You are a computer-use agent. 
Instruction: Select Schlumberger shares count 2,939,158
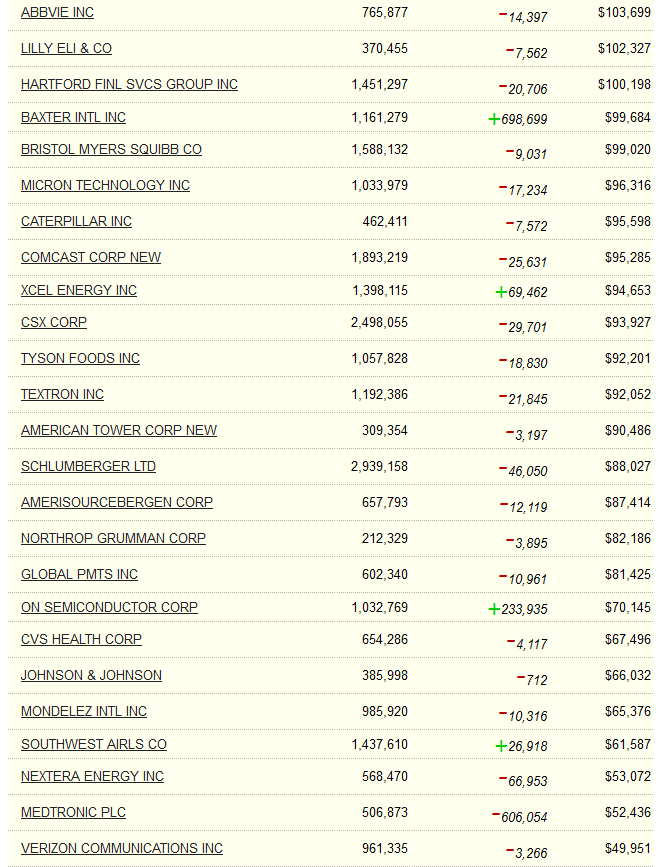[379, 466]
